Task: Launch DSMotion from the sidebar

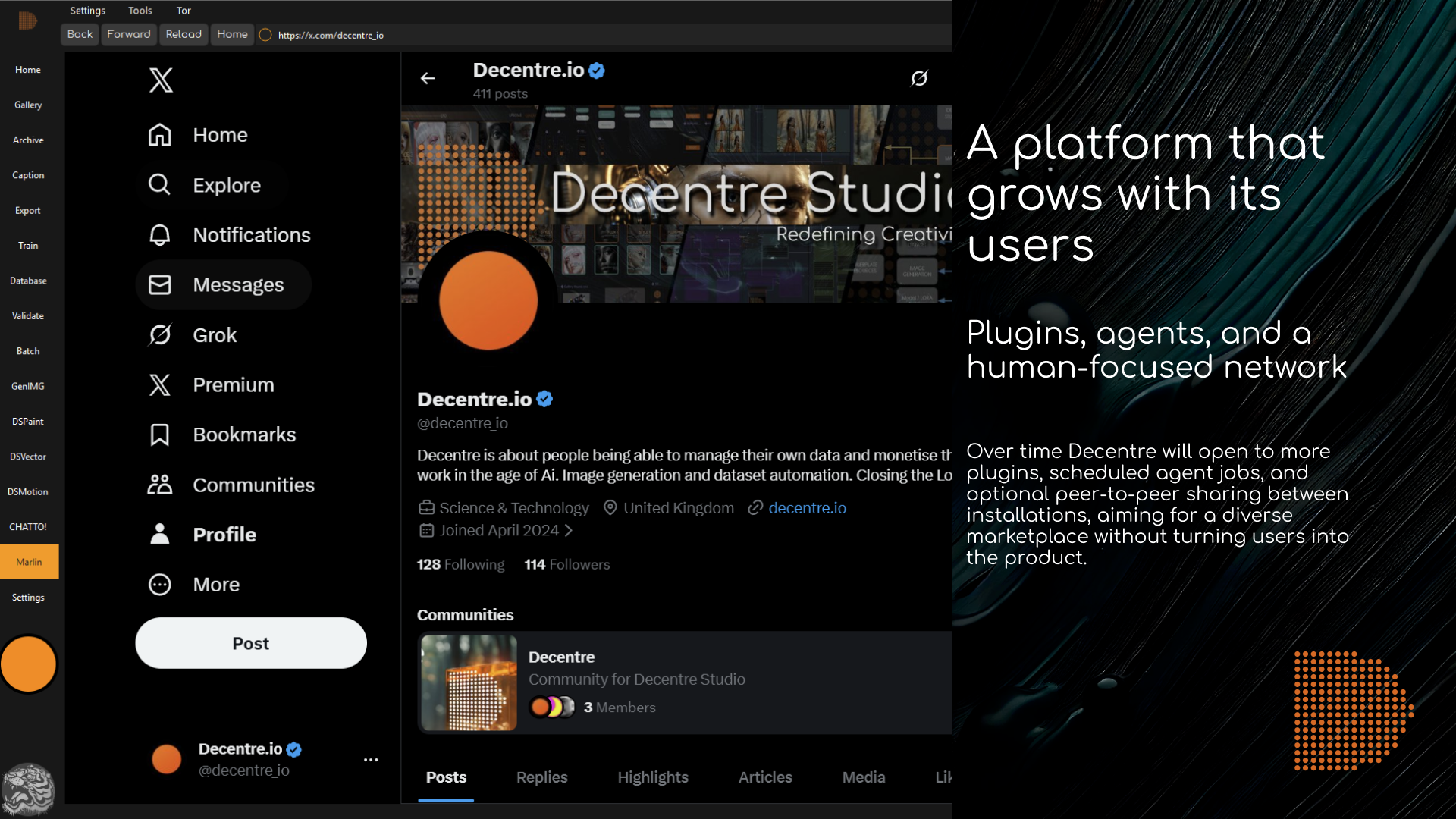Action: pyautogui.click(x=28, y=491)
